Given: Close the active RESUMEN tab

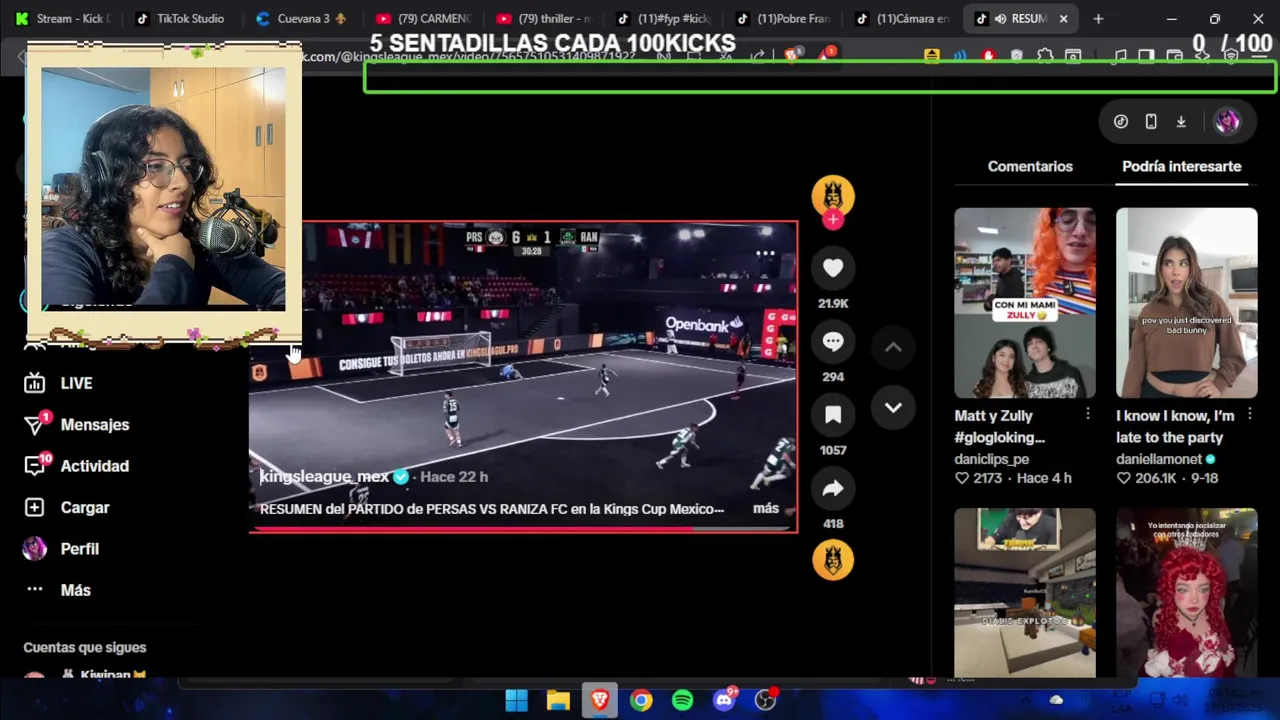Looking at the screenshot, I should 1063,19.
